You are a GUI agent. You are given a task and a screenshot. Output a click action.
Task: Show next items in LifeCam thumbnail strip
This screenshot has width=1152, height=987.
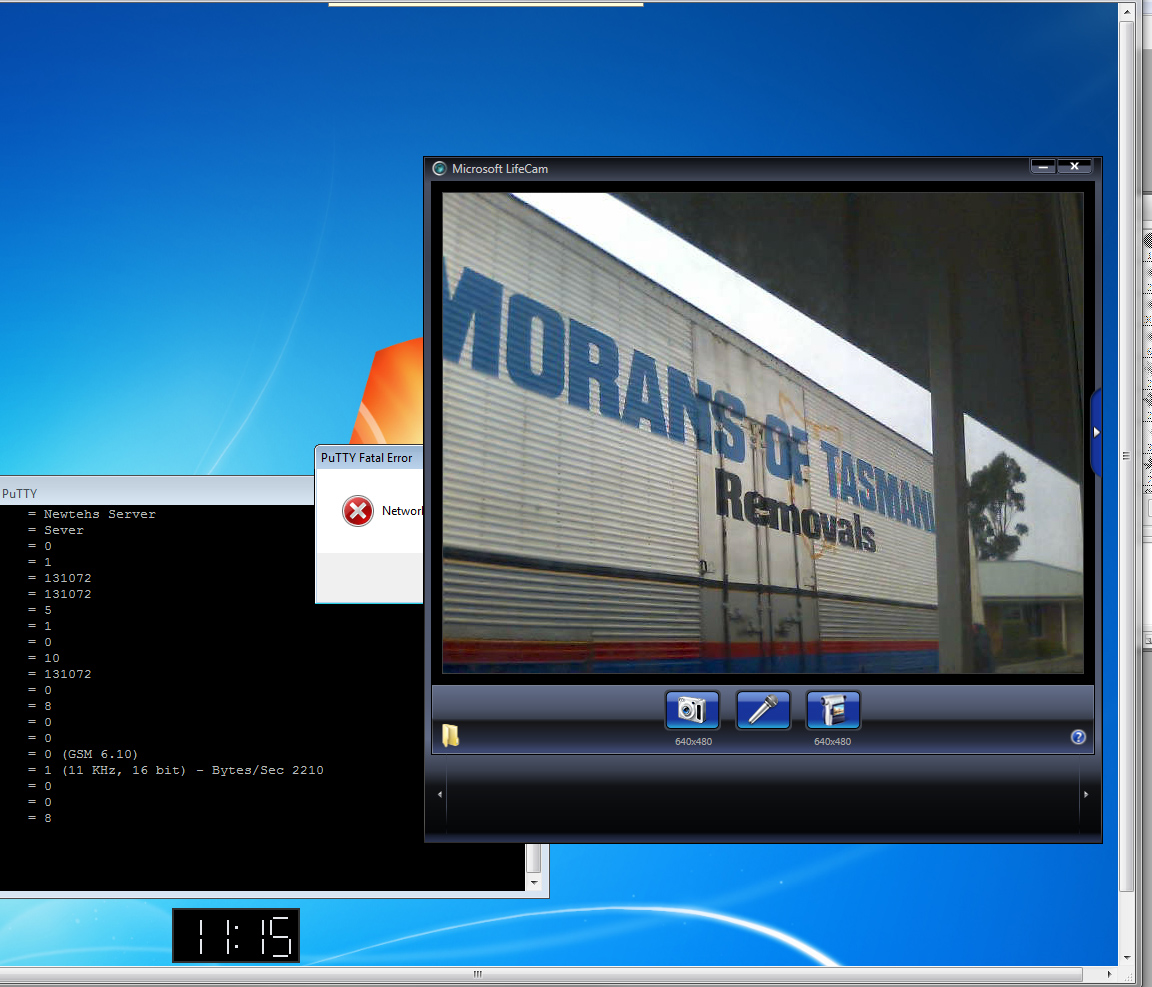tap(1086, 794)
